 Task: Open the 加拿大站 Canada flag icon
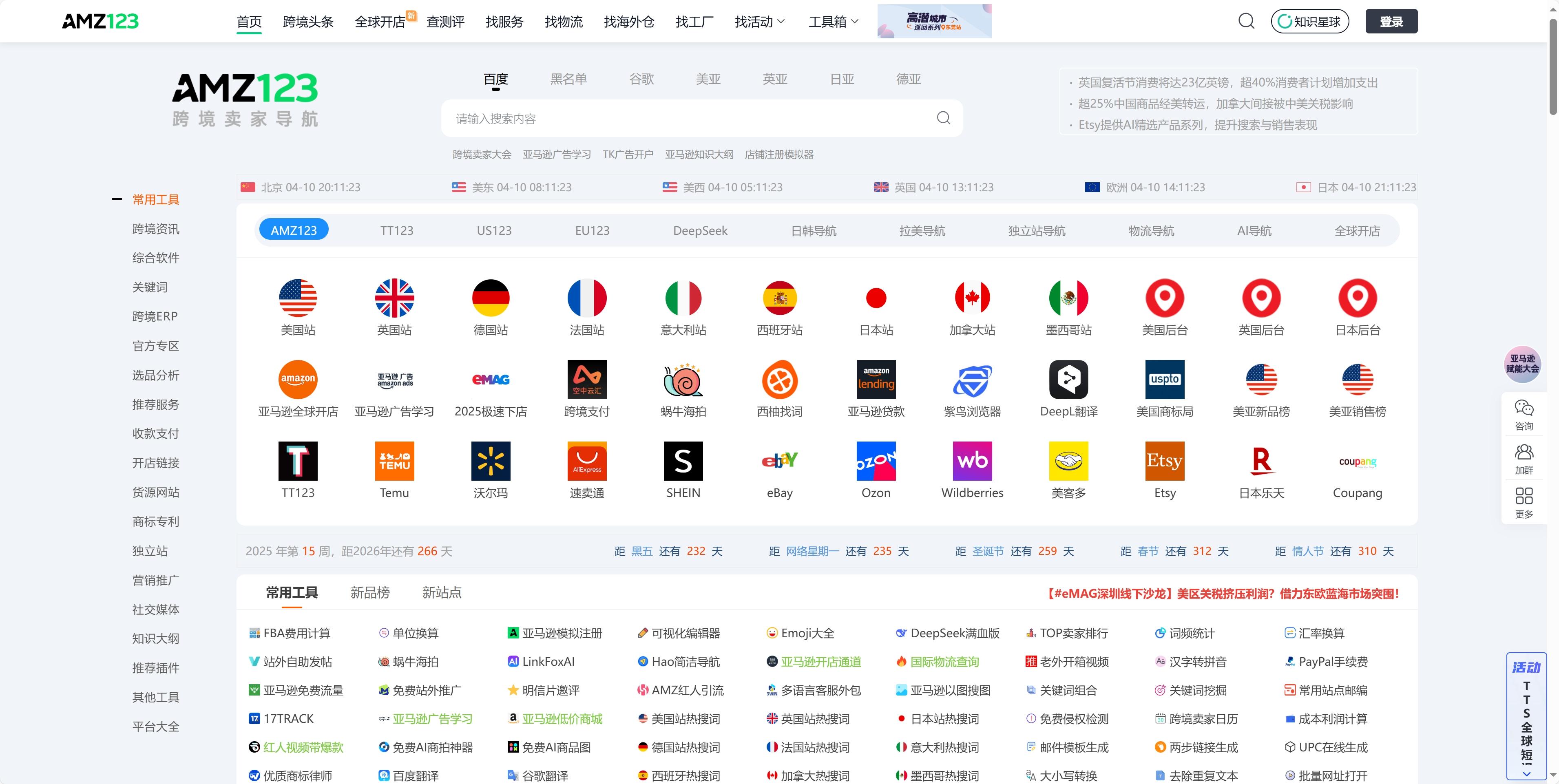tap(973, 298)
